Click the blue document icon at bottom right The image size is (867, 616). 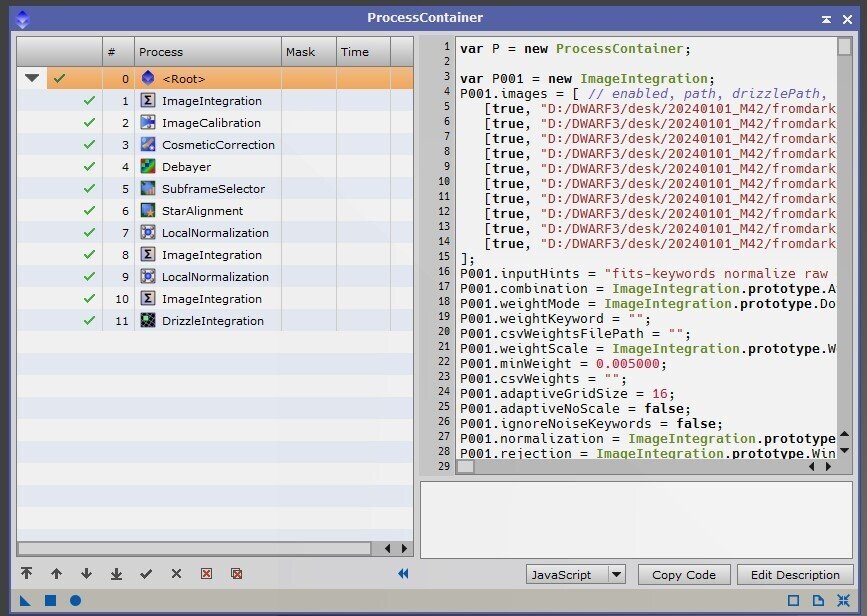coord(818,600)
